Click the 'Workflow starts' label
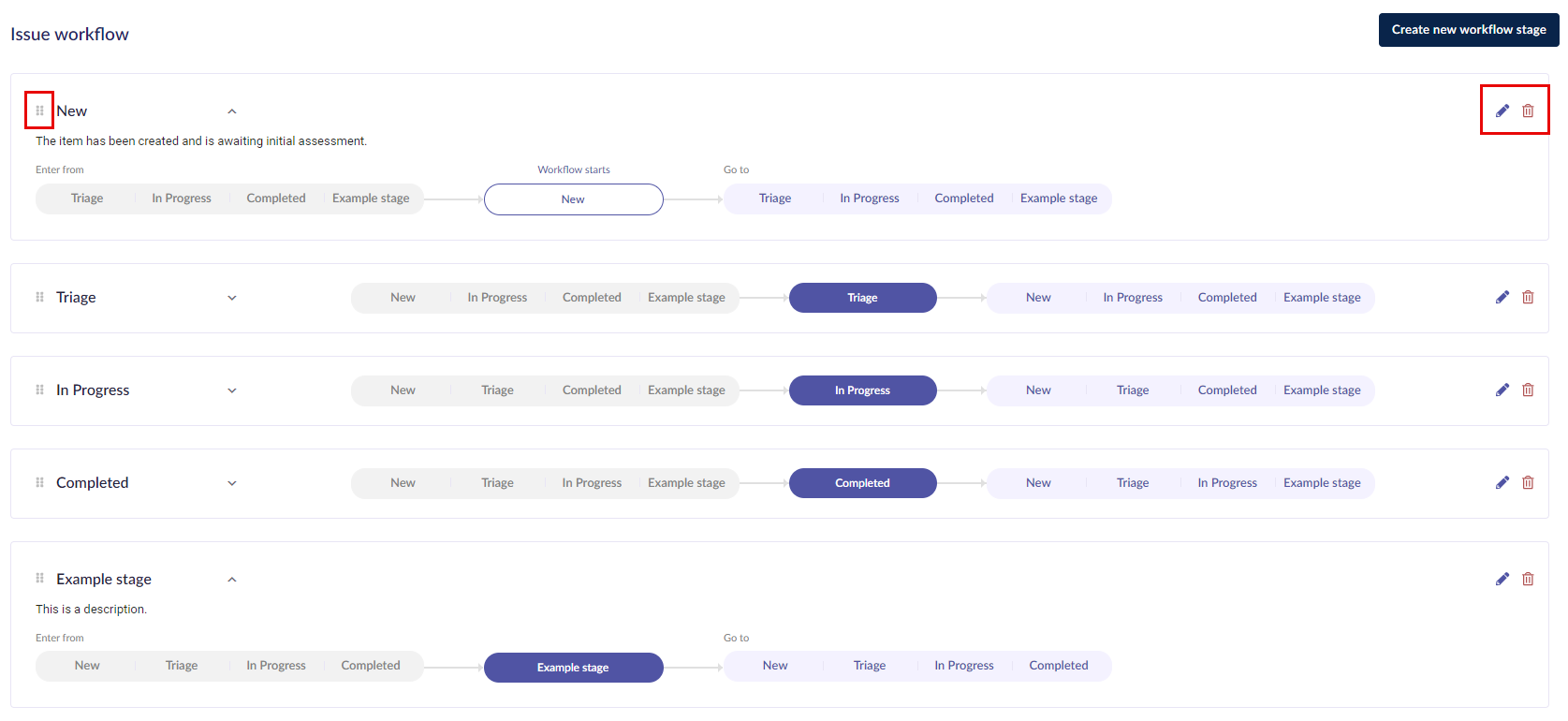Image resolution: width=1568 pixels, height=721 pixels. (x=574, y=169)
